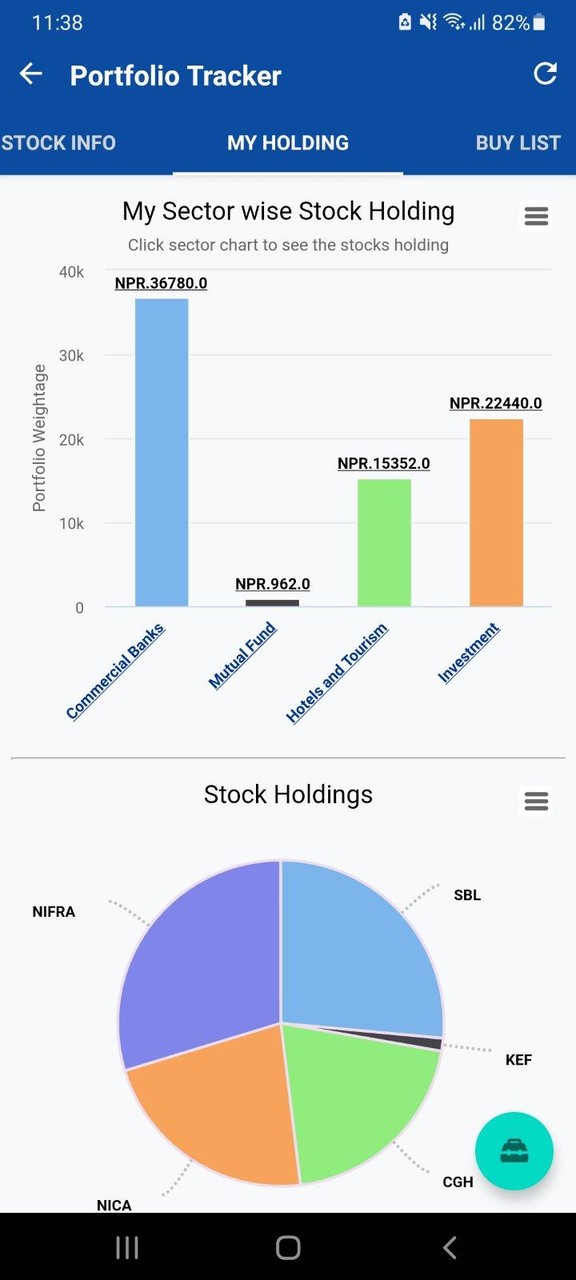Navigate back using the arrow icon
The height and width of the screenshot is (1280, 576).
30,73
